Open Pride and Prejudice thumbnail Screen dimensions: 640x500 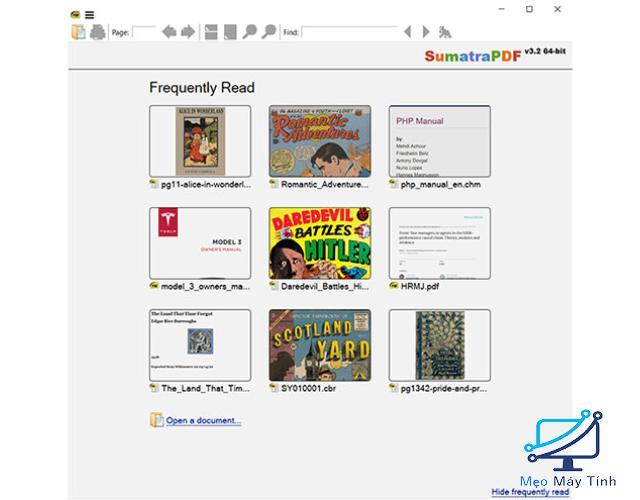pyautogui.click(x=440, y=345)
